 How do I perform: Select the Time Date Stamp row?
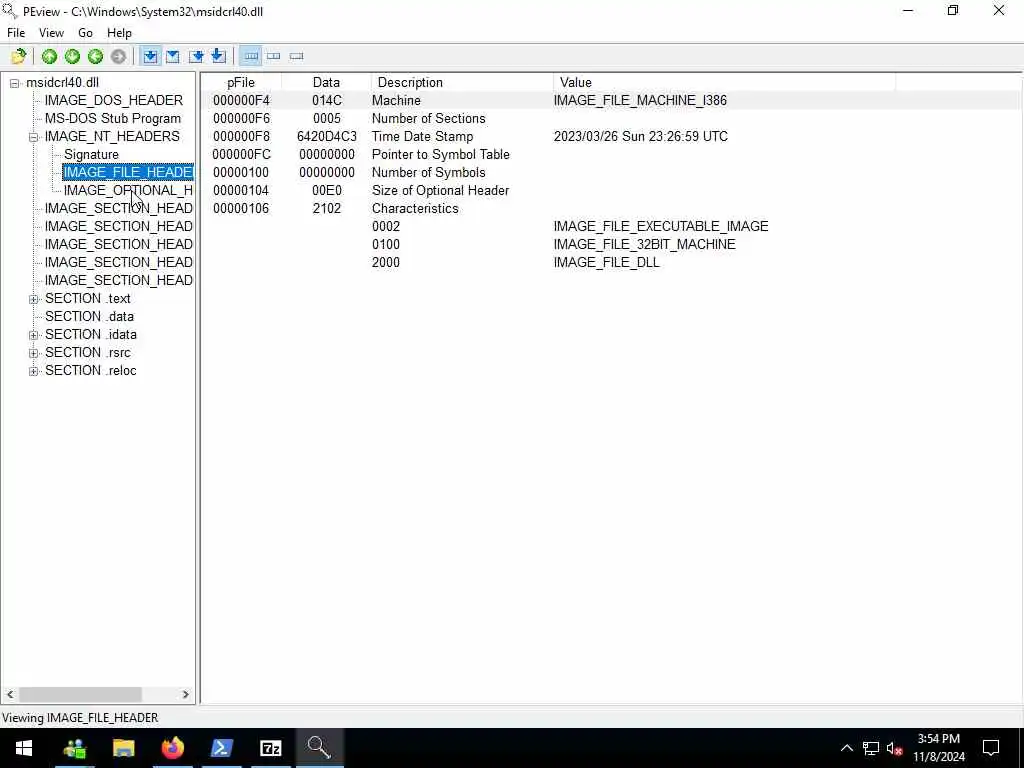tap(612, 136)
